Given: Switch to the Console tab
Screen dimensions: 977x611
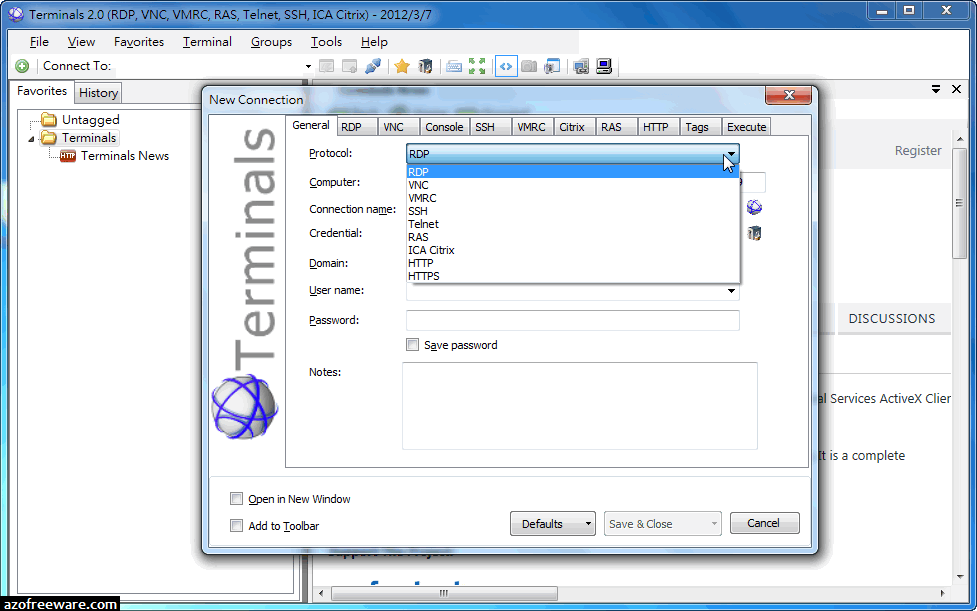Looking at the screenshot, I should click(444, 127).
